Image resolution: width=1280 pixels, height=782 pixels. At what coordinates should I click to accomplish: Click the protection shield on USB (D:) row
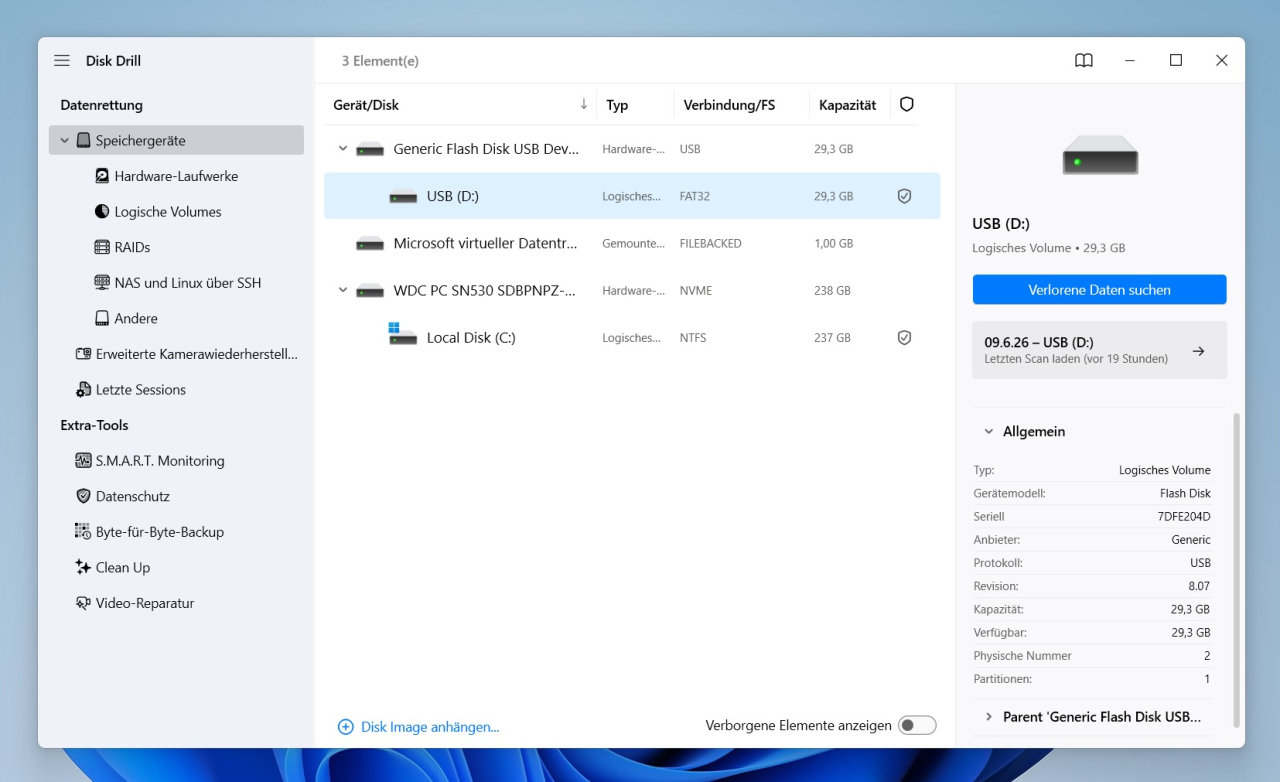click(904, 196)
